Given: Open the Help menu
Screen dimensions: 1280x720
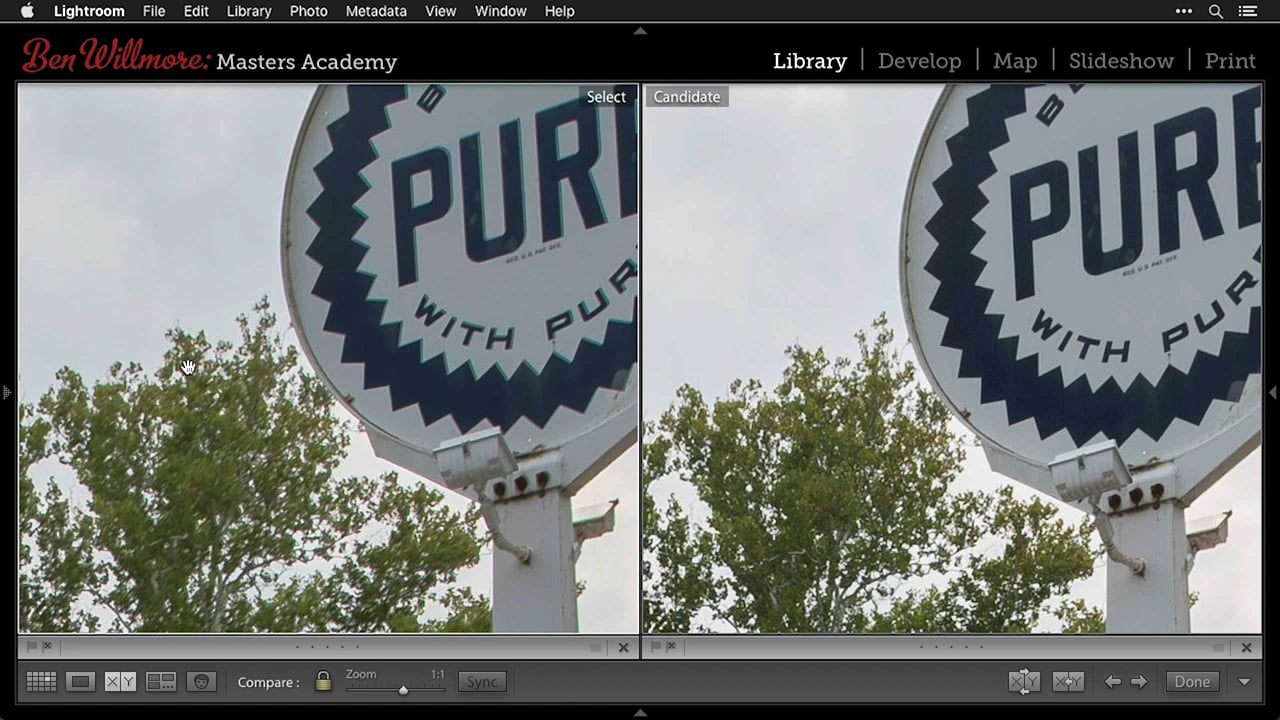Looking at the screenshot, I should click(559, 11).
